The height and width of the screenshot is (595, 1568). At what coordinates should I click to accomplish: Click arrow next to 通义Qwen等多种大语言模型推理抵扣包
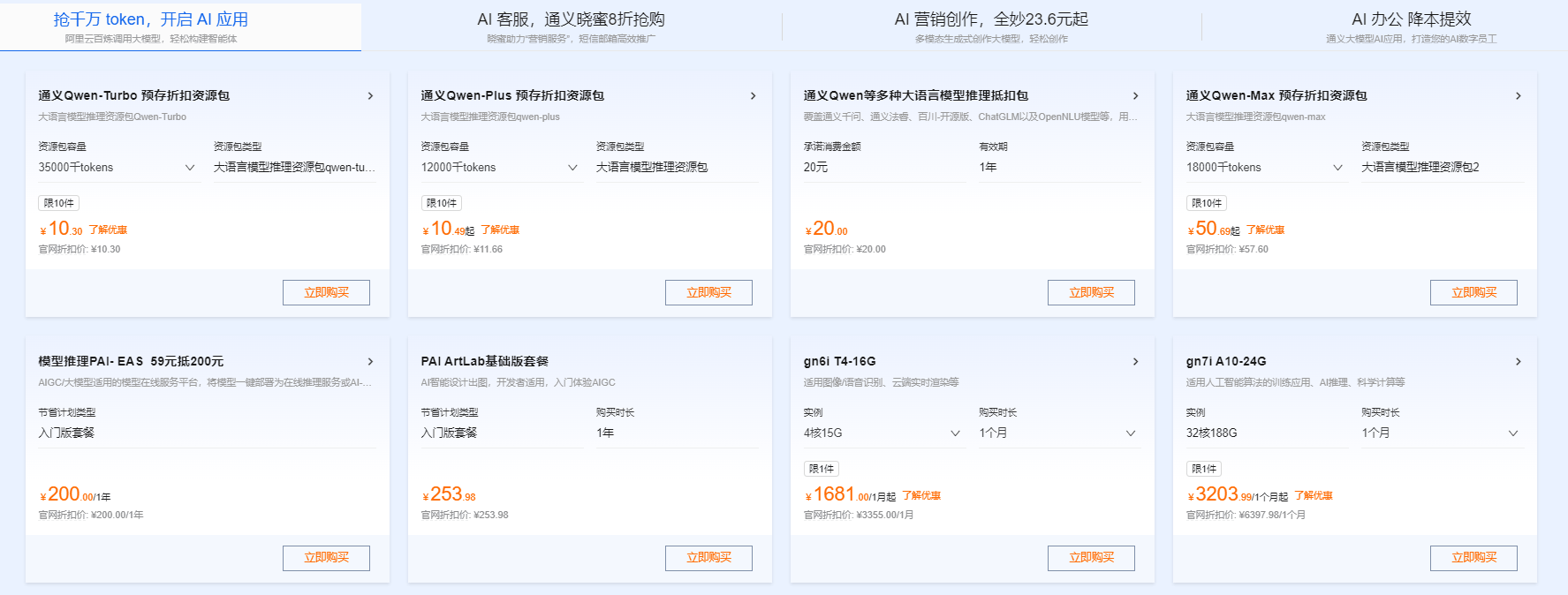coord(1135,96)
